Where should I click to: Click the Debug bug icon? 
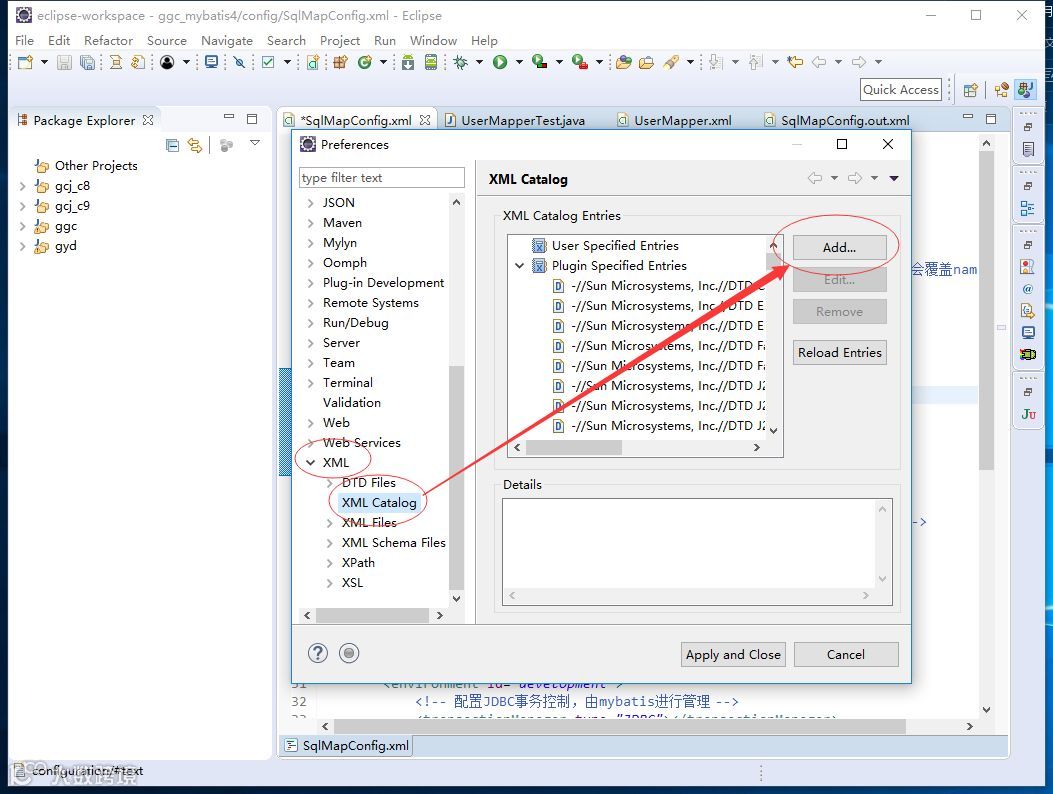(x=461, y=62)
